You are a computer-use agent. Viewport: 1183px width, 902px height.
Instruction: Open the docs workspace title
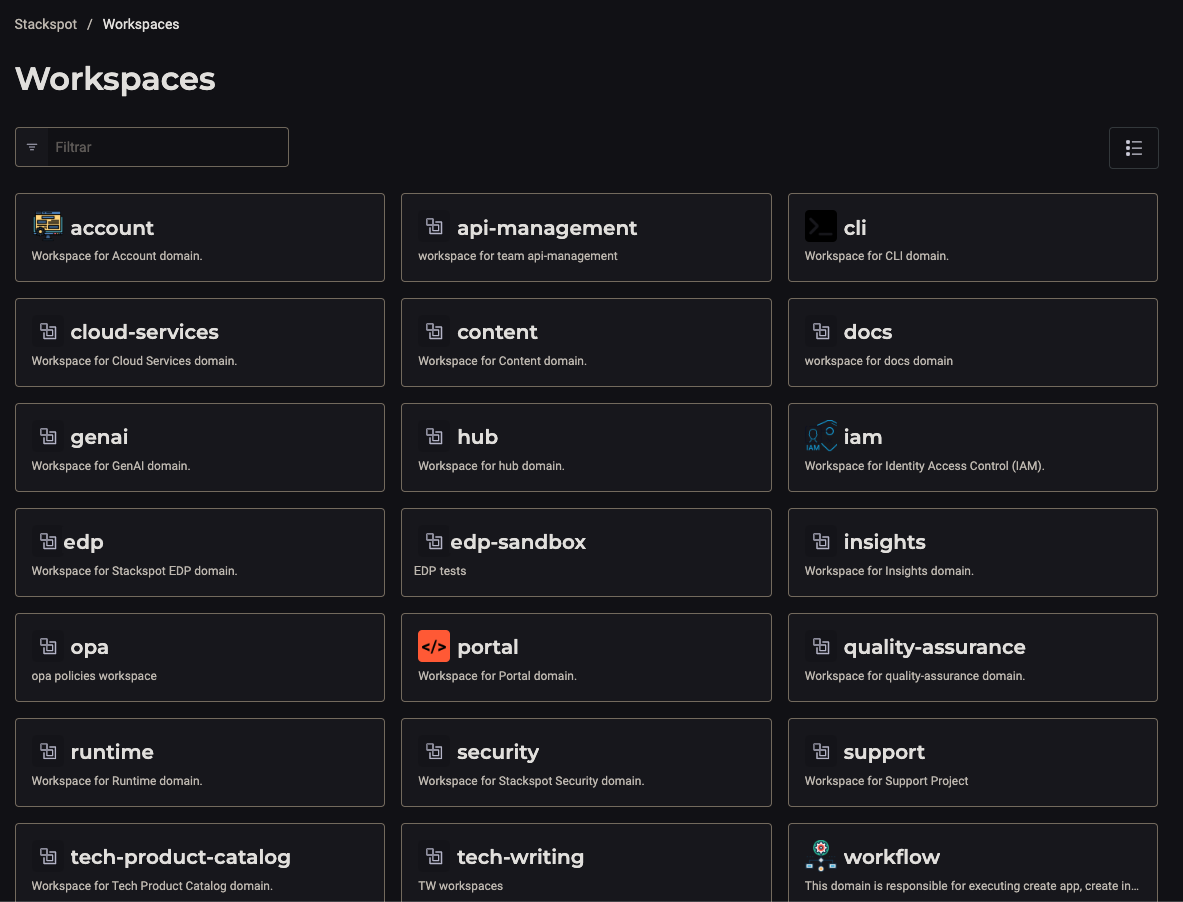click(868, 332)
